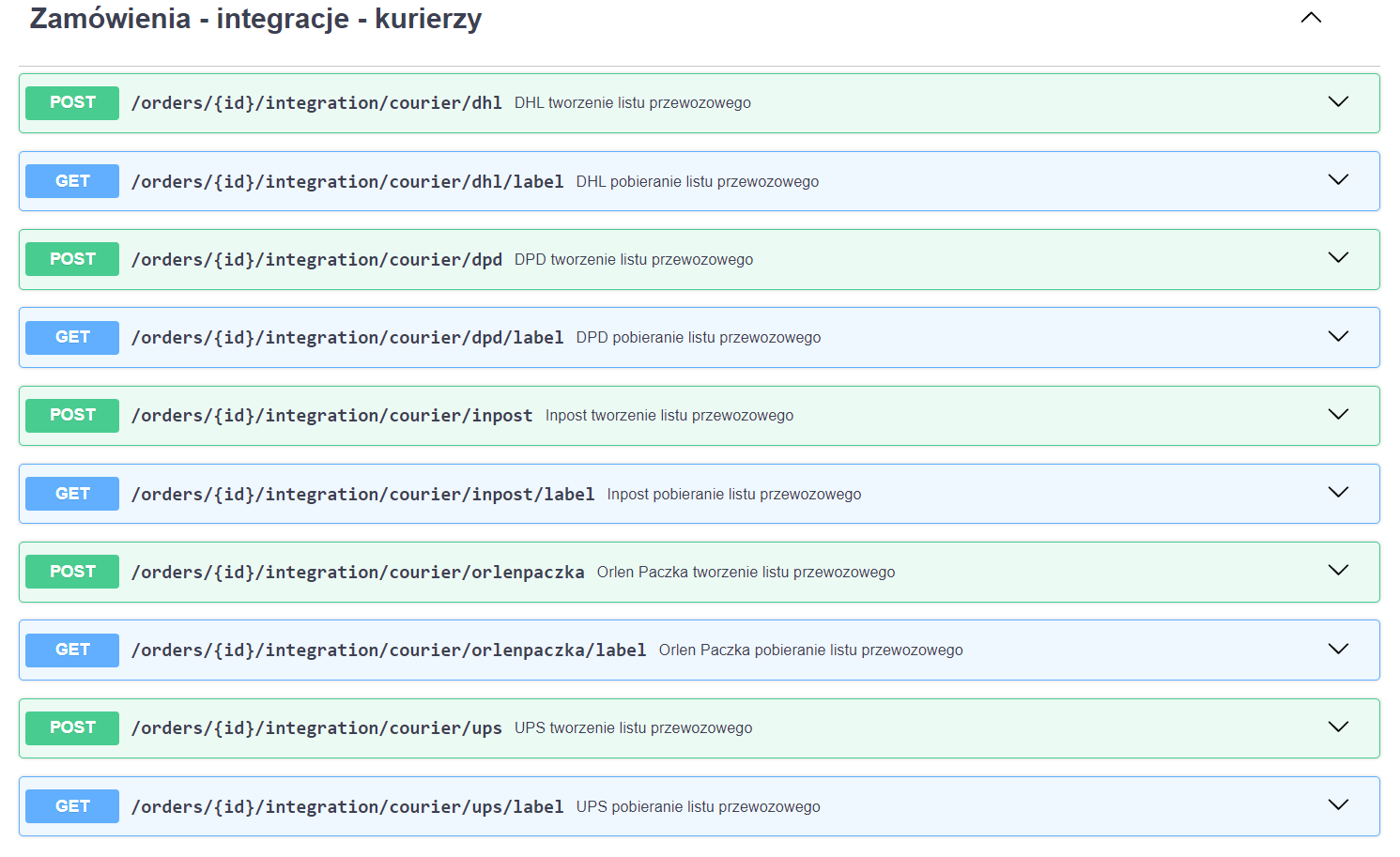Click arrow icon on Inpost pobieranie listu row
Image resolution: width=1400 pixels, height=857 pixels.
[1338, 493]
